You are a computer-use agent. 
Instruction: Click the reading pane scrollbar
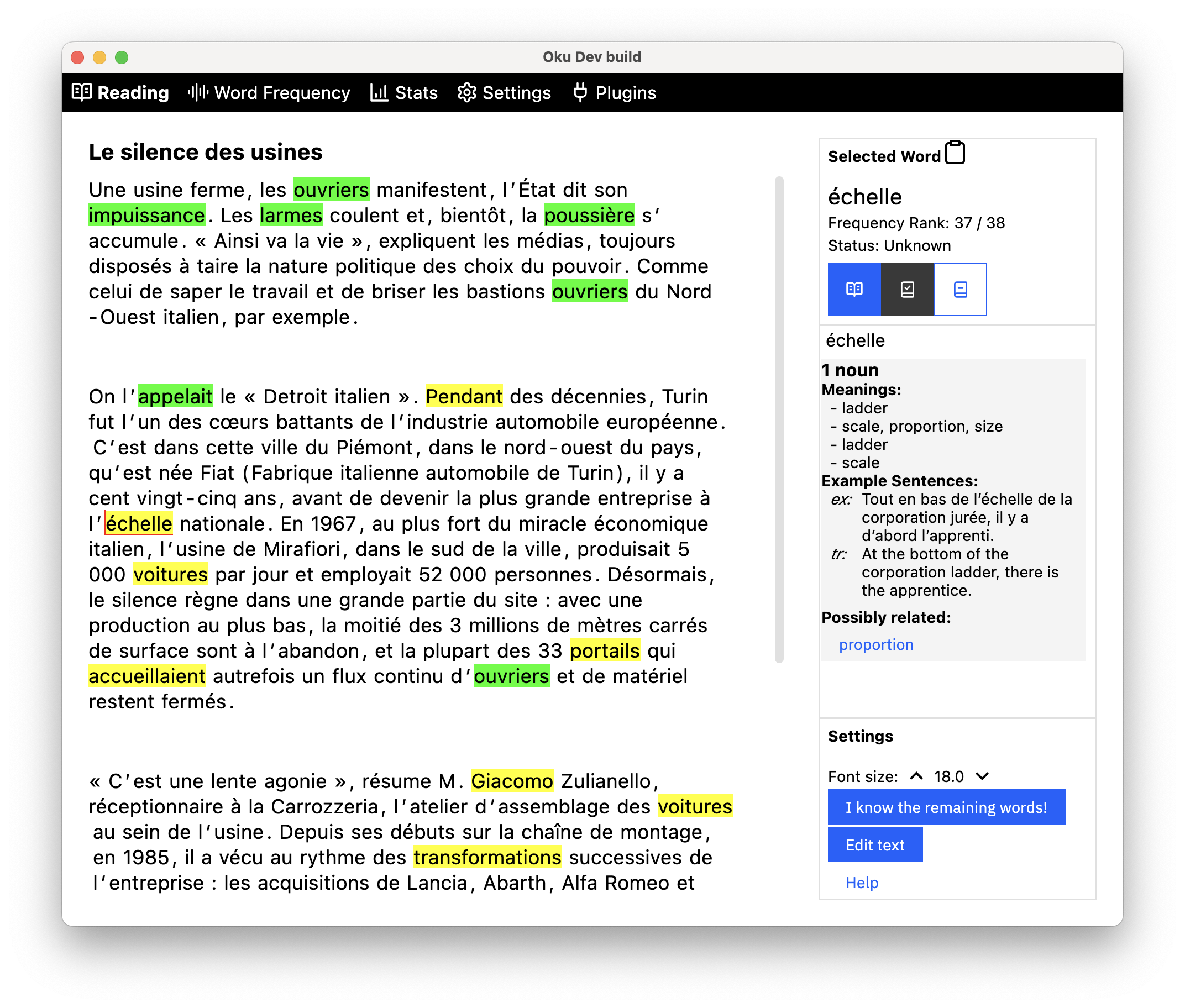[779, 419]
